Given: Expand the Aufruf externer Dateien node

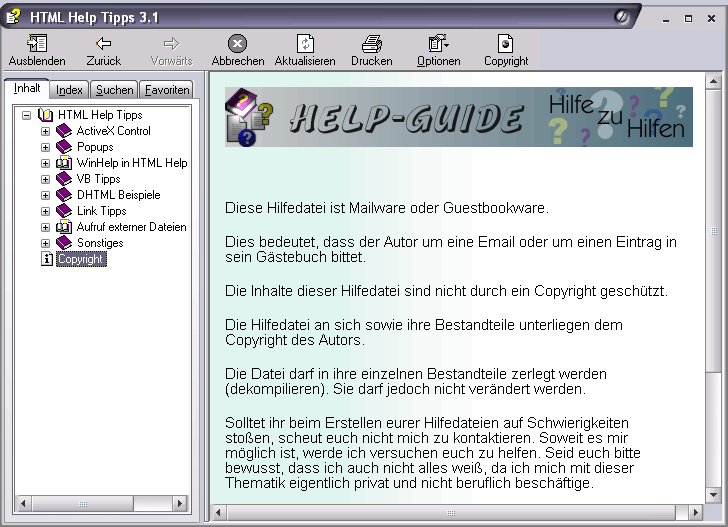Looking at the screenshot, I should pyautogui.click(x=45, y=228).
